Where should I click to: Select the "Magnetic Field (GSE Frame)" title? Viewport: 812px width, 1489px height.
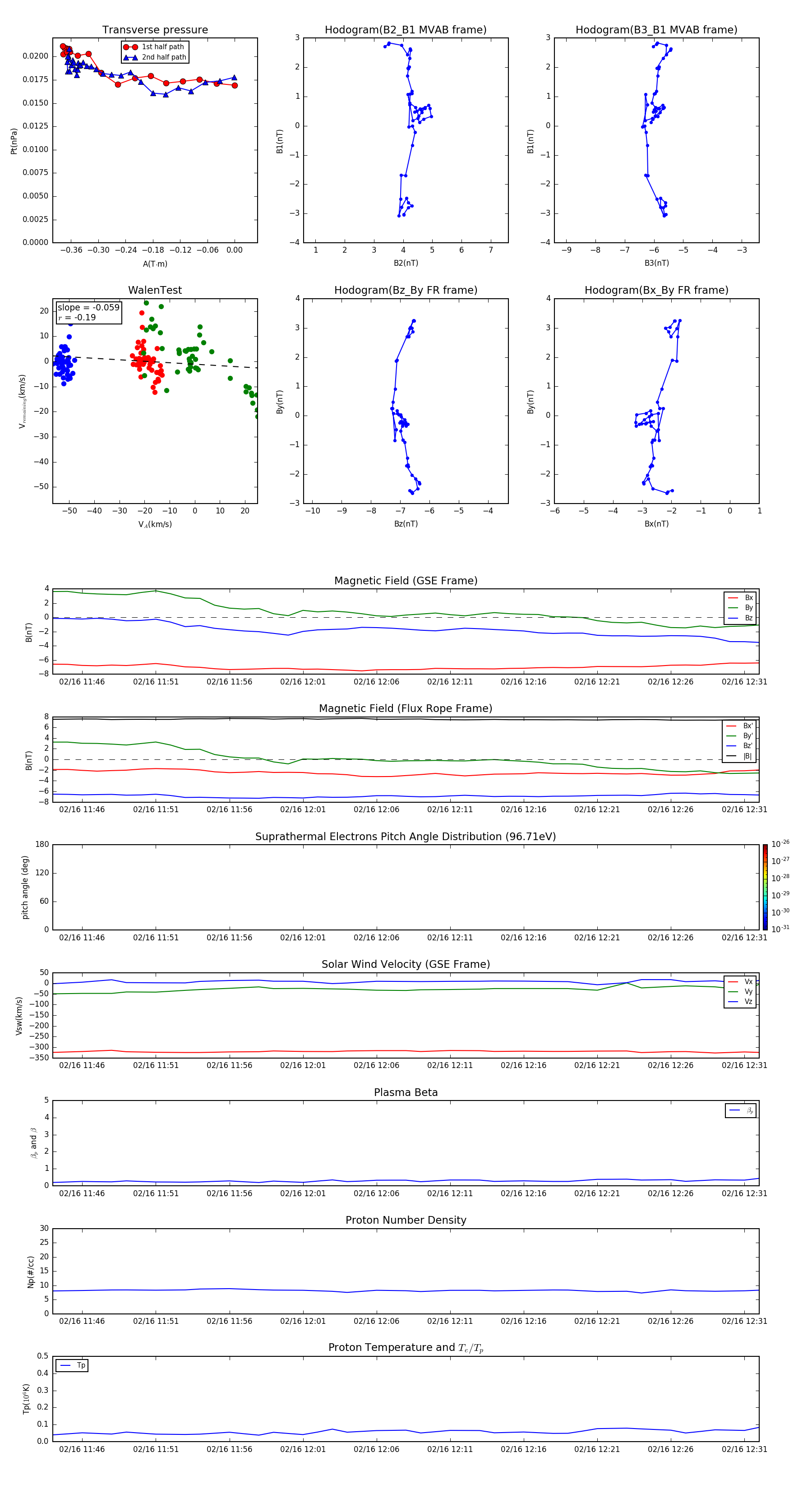pos(406,581)
